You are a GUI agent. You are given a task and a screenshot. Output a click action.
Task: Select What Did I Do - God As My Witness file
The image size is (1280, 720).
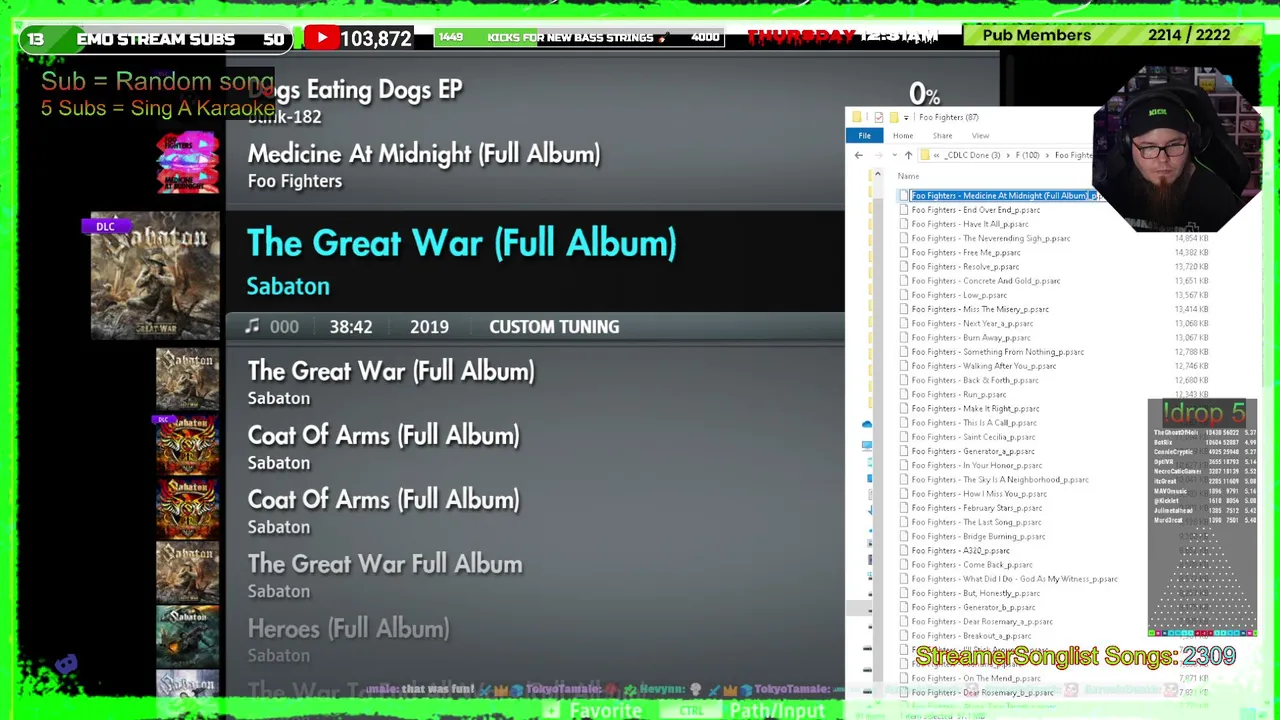coord(1014,579)
